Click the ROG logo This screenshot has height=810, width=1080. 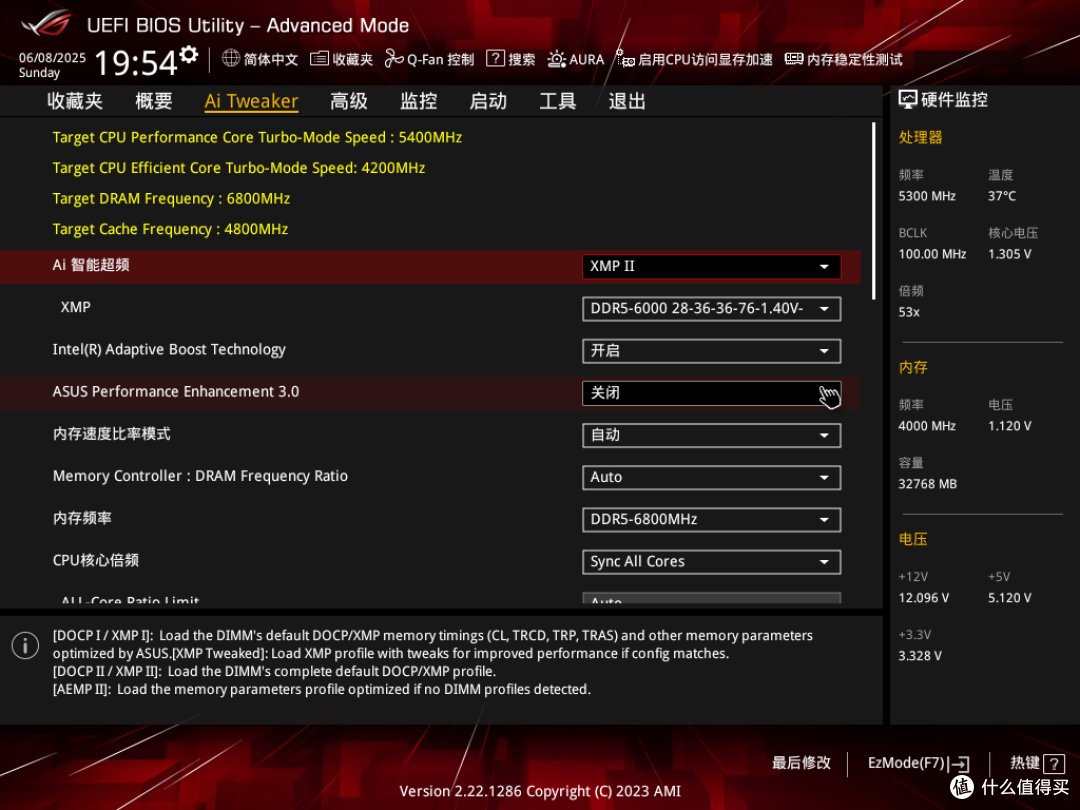[x=45, y=23]
